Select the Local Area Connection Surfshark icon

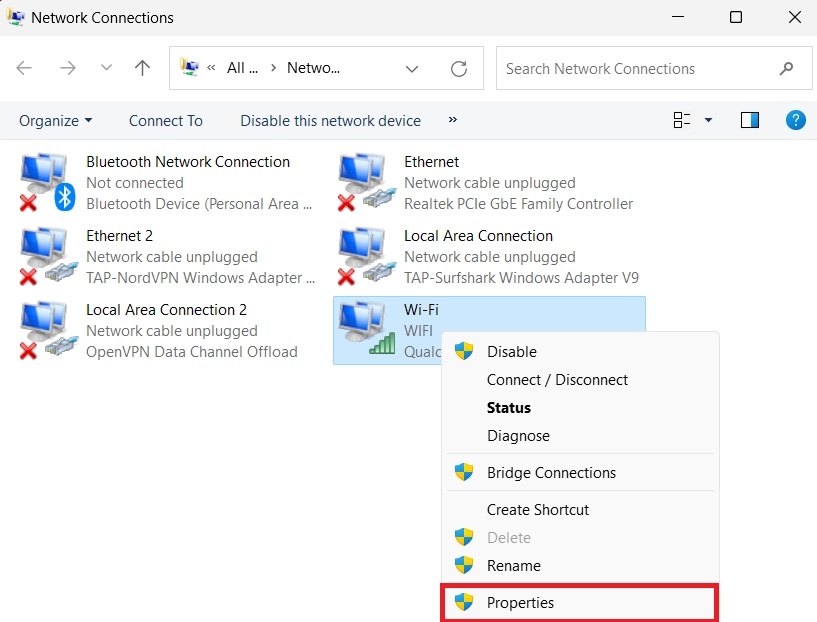(364, 256)
